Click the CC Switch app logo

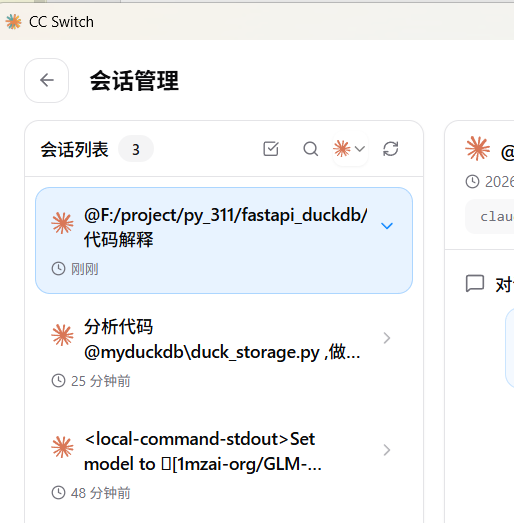13,22
